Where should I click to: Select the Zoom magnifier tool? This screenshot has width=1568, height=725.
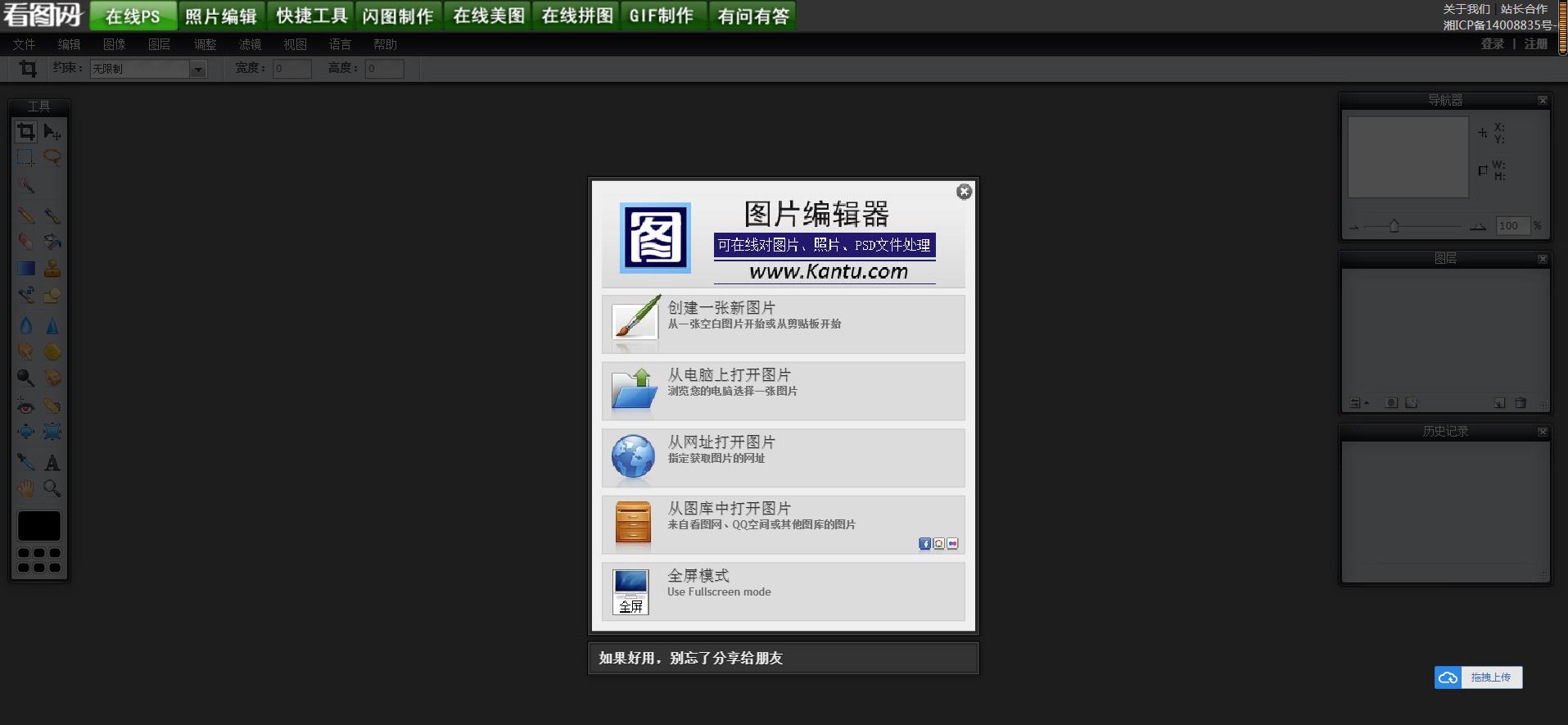click(52, 488)
